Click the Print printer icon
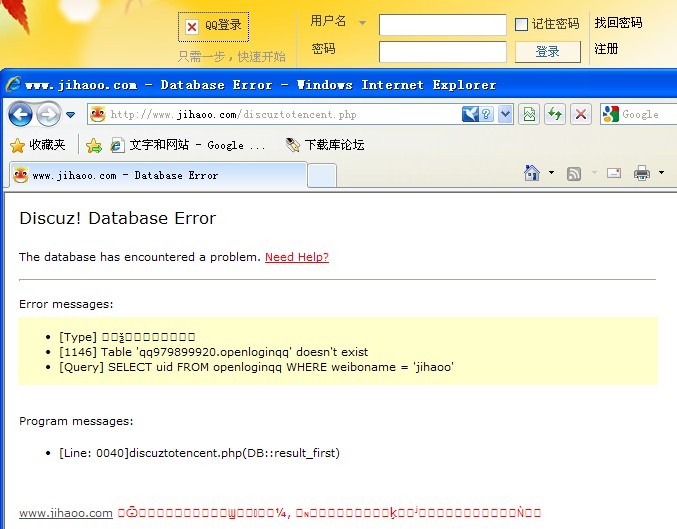Image resolution: width=677 pixels, height=529 pixels. coord(642,173)
